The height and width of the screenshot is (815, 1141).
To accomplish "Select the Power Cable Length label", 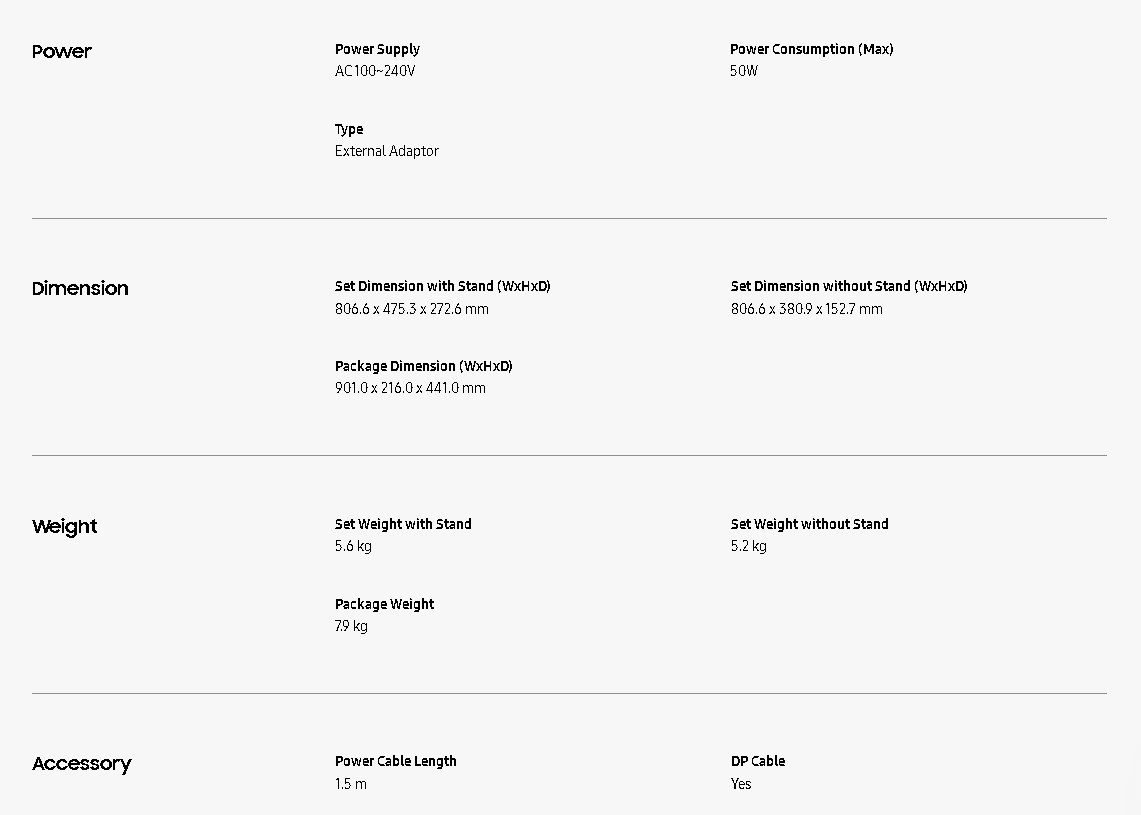I will click(x=396, y=761).
